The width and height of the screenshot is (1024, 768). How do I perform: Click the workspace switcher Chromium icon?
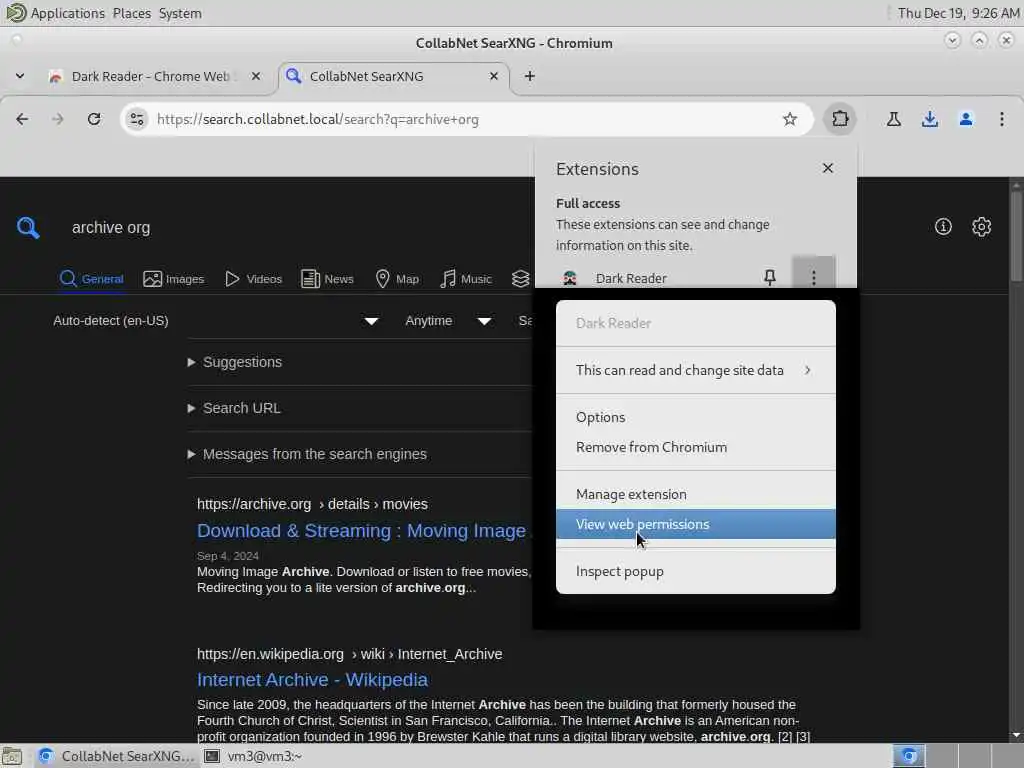tap(908, 756)
